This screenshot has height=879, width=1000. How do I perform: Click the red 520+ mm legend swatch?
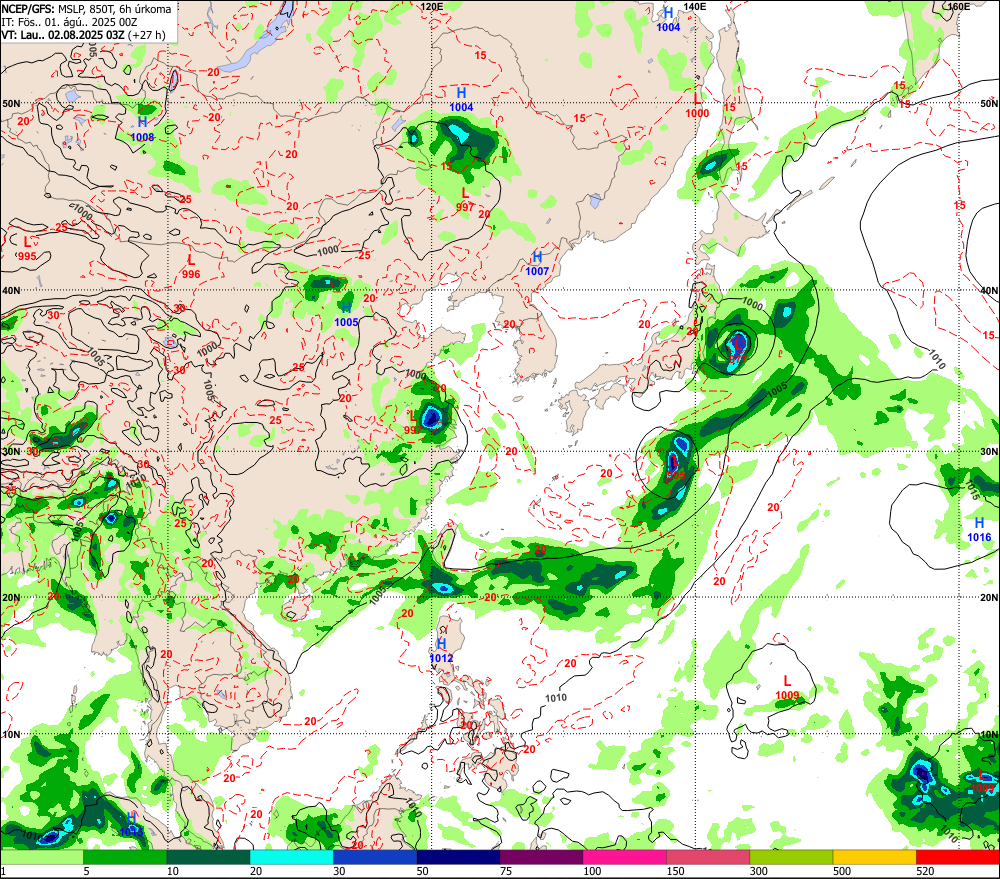pyautogui.click(x=958, y=857)
